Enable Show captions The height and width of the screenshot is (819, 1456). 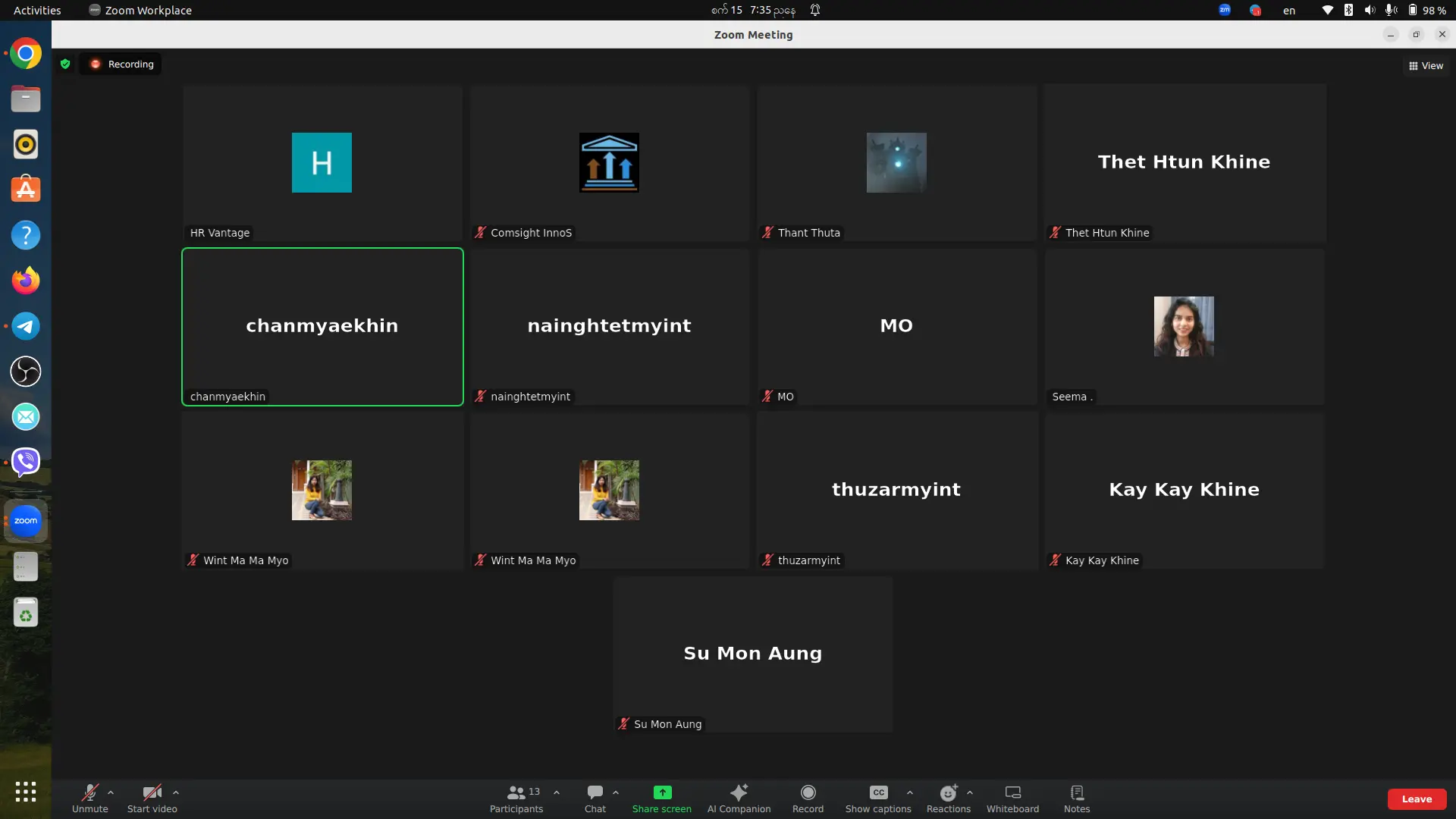click(x=878, y=793)
